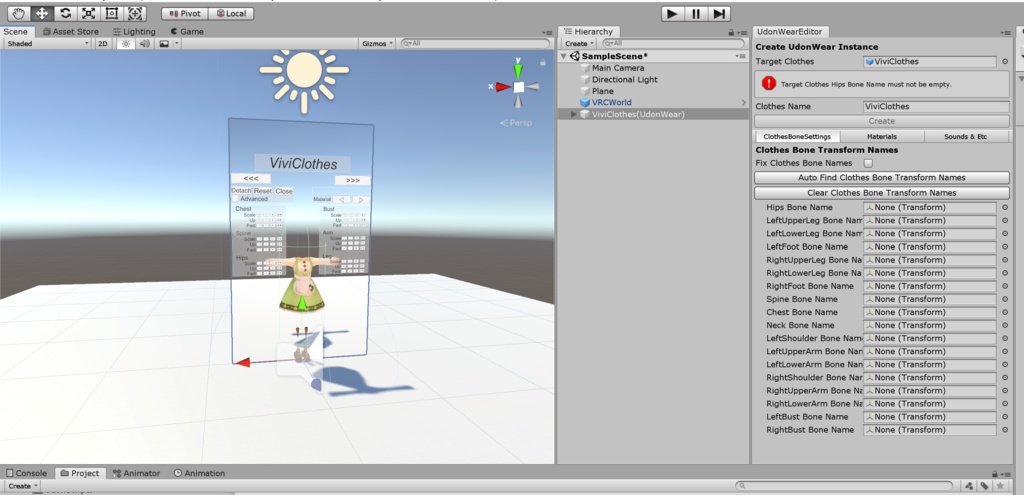Click the green Y axis gizmo cone
This screenshot has height=495, width=1024.
(x=519, y=71)
